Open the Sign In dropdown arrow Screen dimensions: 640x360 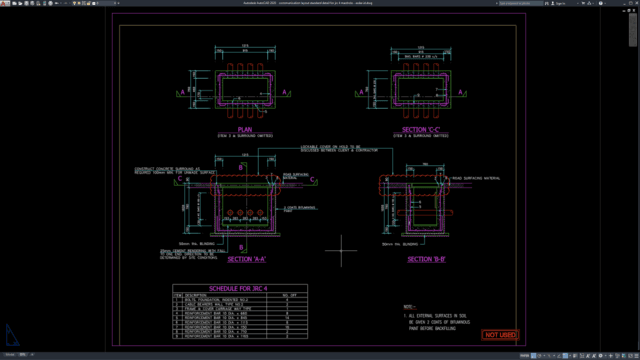[578, 3]
